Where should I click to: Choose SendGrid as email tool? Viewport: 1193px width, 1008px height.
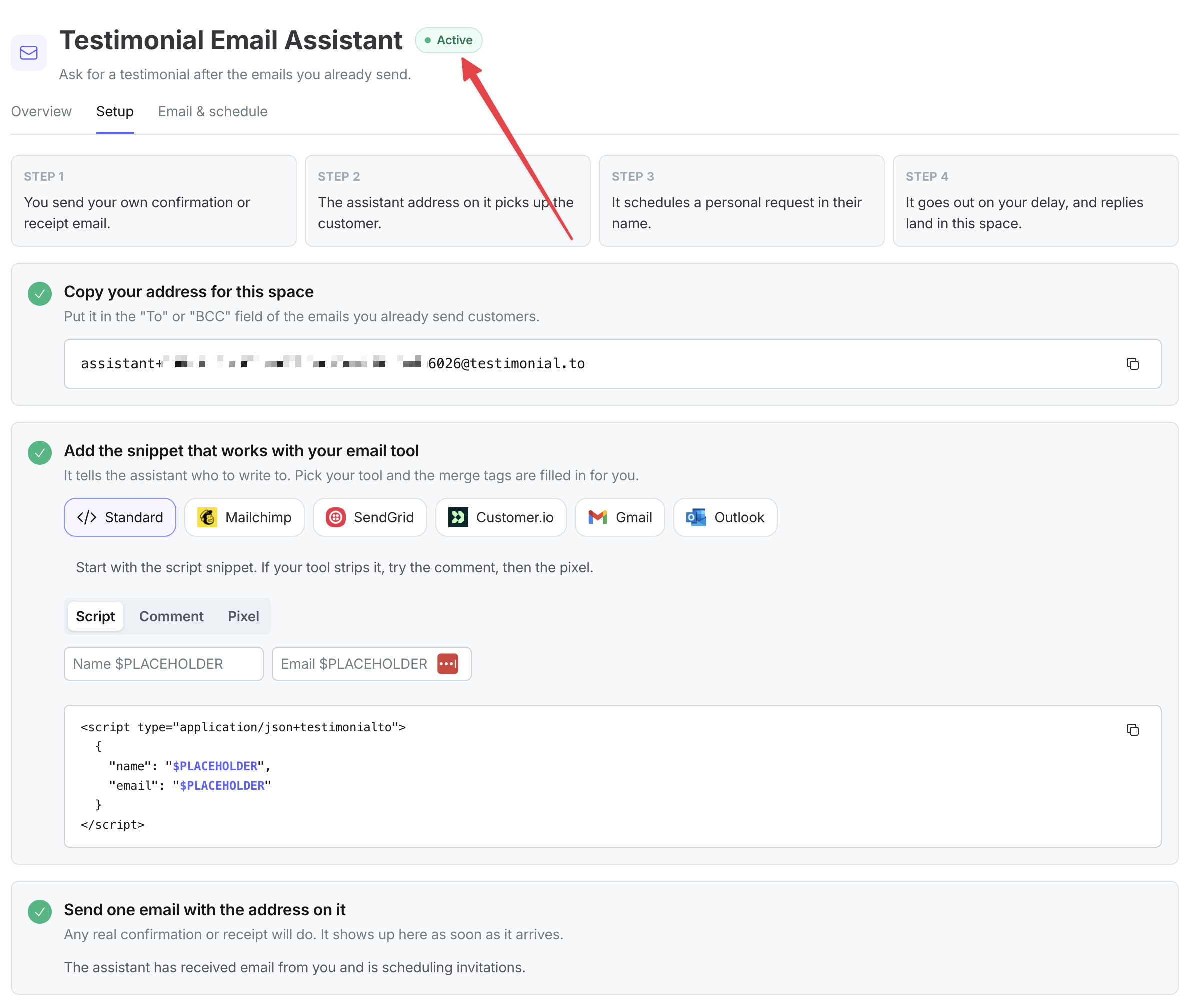tap(370, 517)
